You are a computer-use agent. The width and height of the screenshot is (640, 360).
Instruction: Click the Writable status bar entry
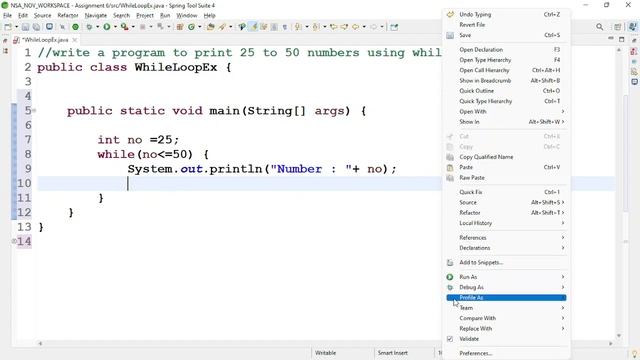[325, 353]
